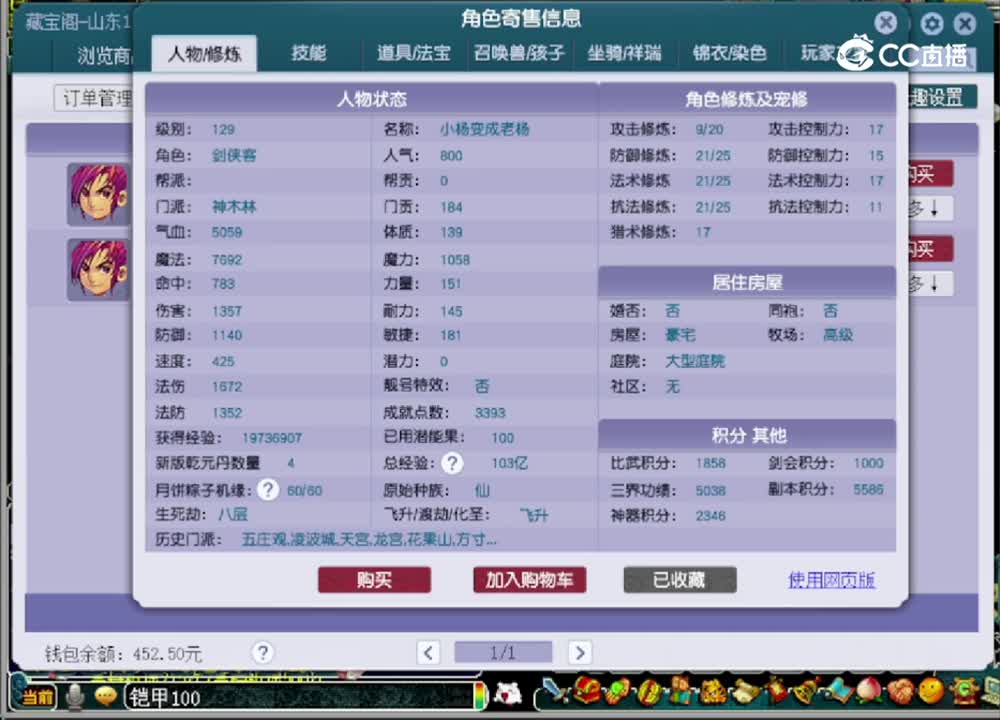Open 使用网页版 link
This screenshot has height=720, width=1000.
coord(831,580)
